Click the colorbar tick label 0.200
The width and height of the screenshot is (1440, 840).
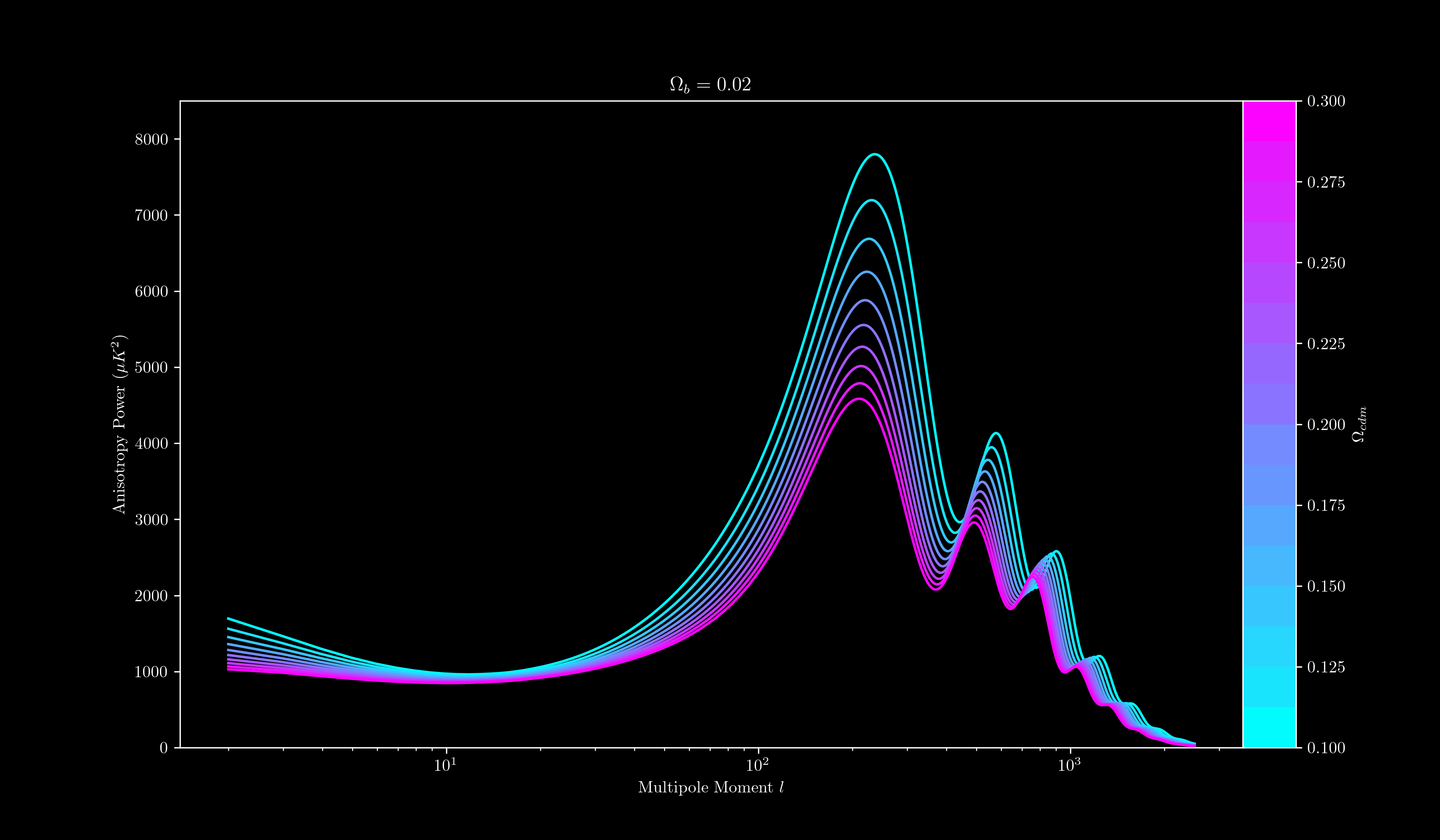point(1326,424)
